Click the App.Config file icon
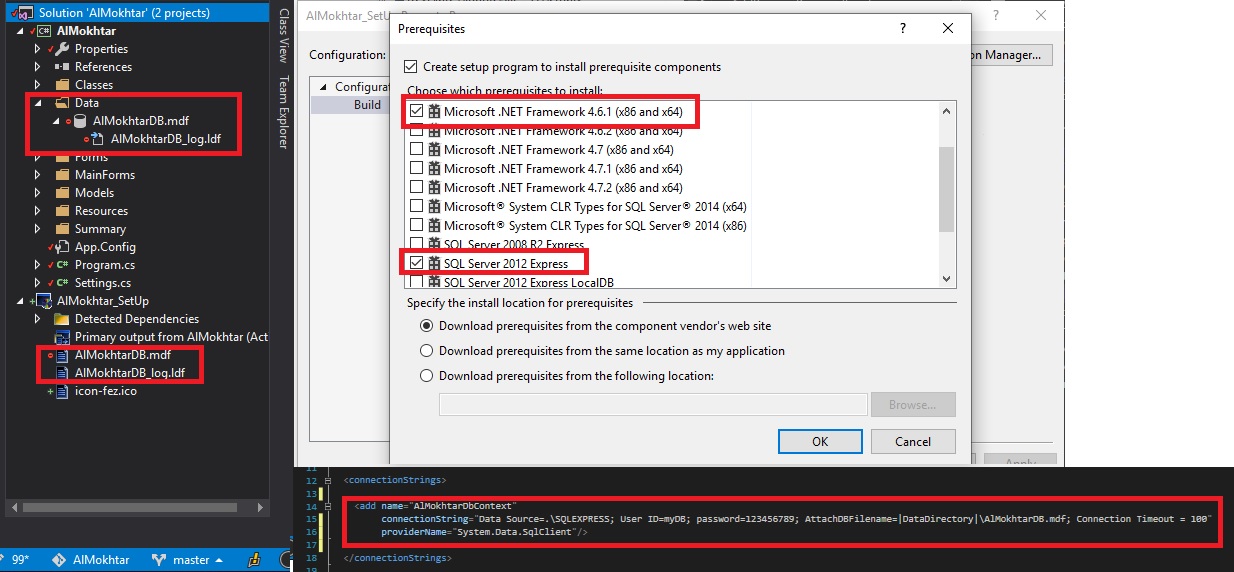1234x572 pixels. coord(62,247)
